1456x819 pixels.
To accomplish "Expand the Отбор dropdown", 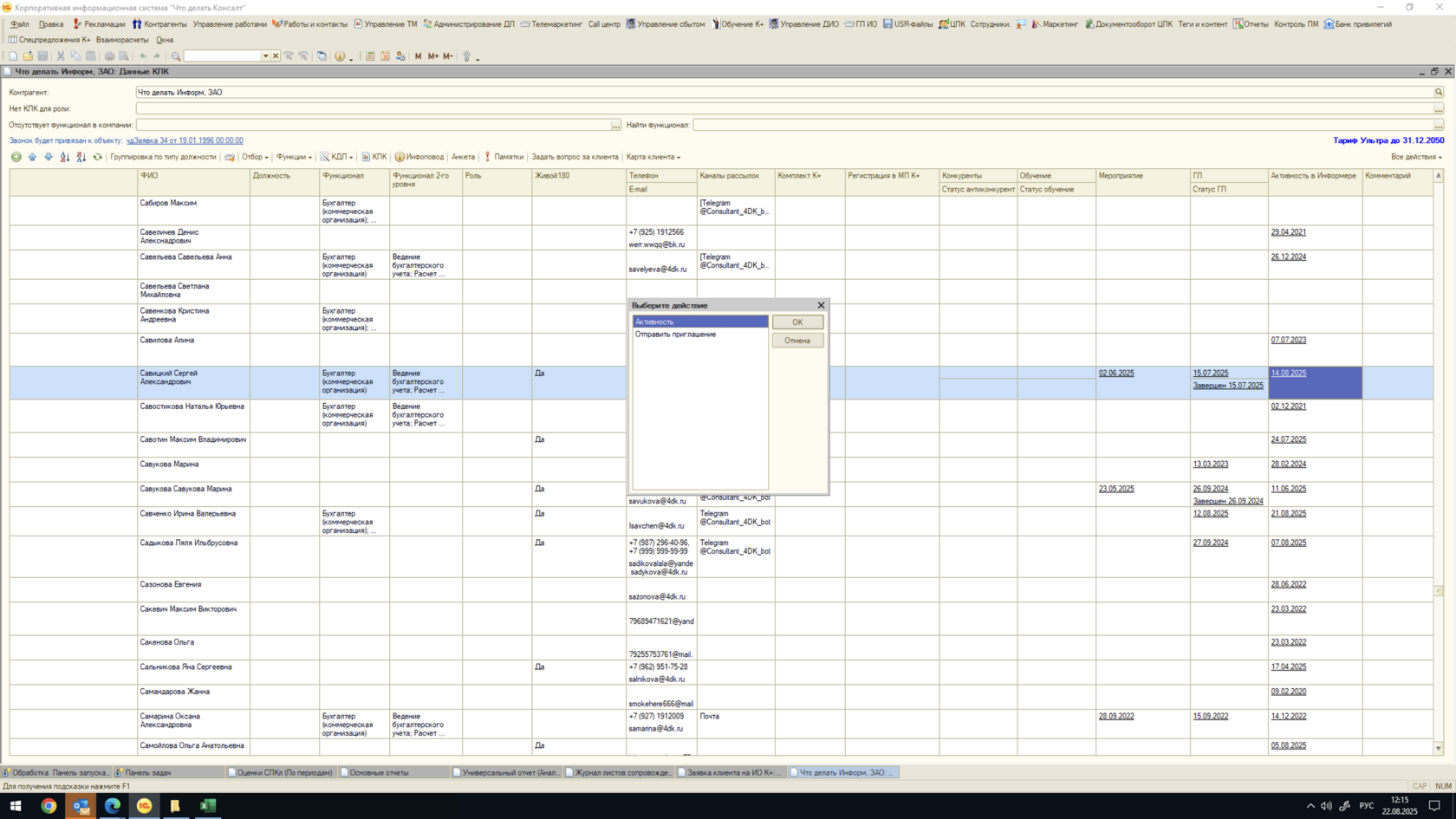I will pyautogui.click(x=255, y=157).
